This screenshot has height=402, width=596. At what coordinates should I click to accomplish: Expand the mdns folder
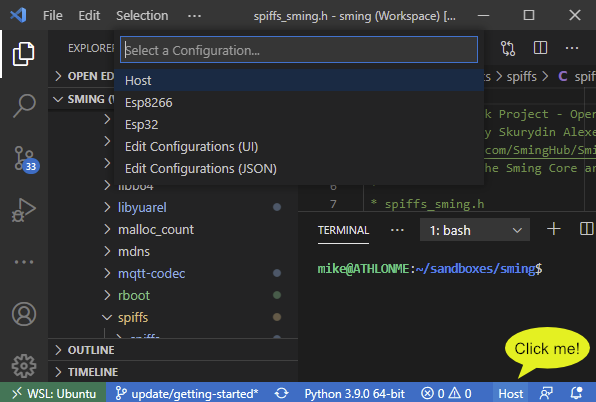173,252
